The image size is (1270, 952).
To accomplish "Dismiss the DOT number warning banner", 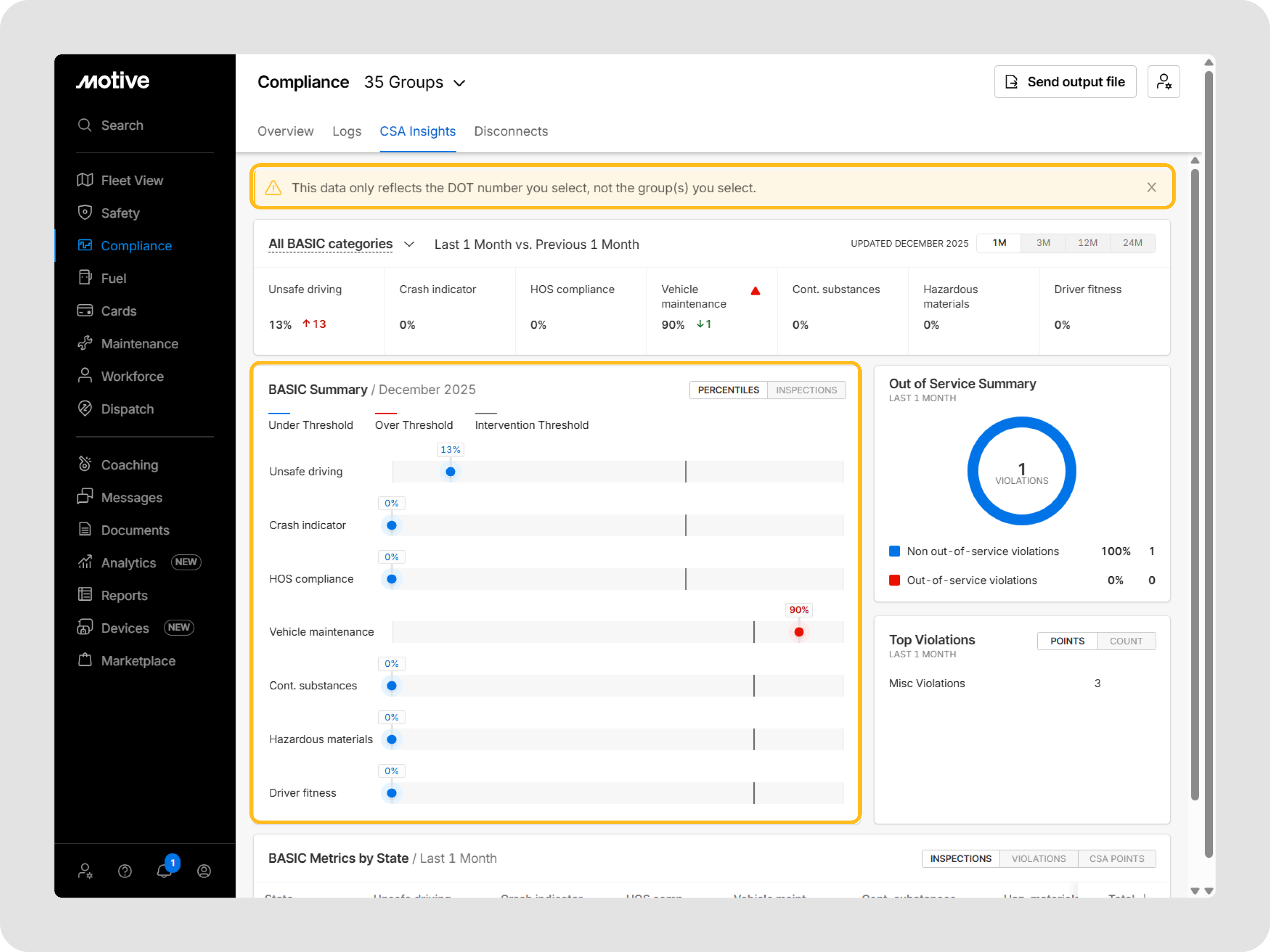I will pyautogui.click(x=1151, y=188).
